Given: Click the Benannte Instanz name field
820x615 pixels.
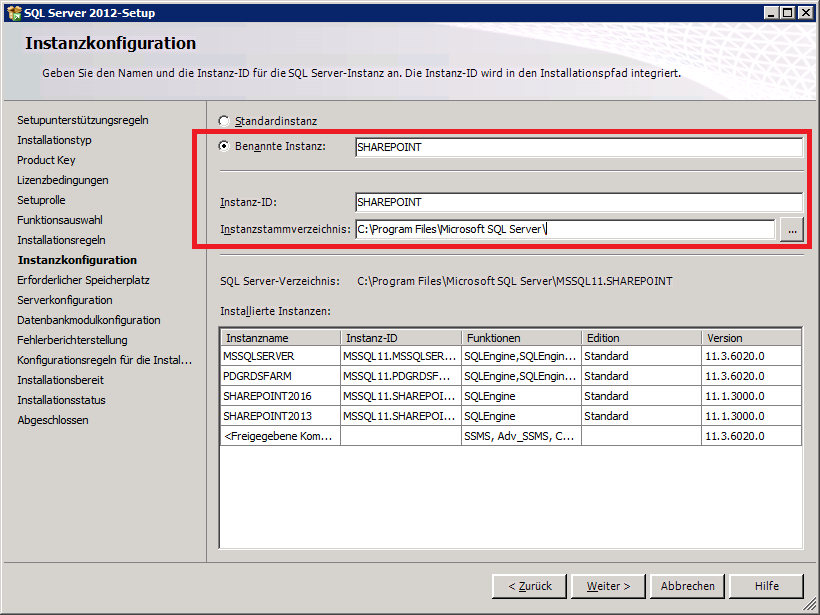Looking at the screenshot, I should [x=578, y=147].
